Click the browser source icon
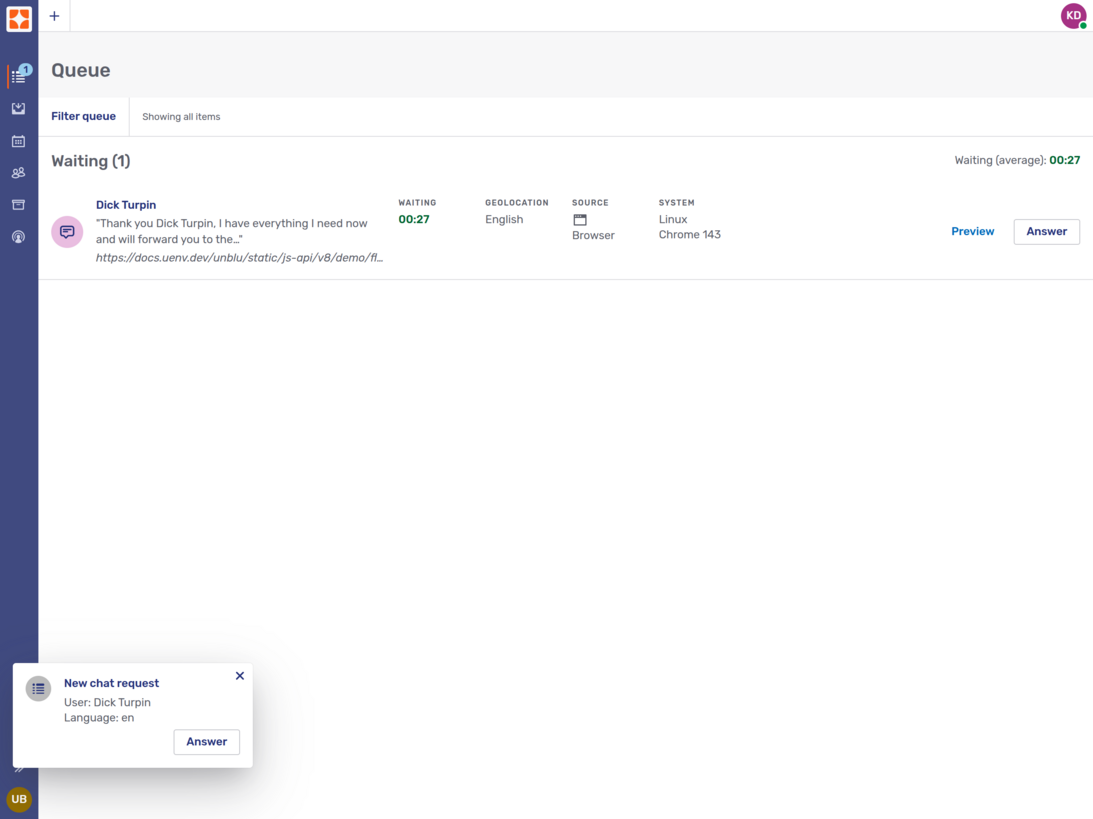Screen dimensions: 1093x819 [580, 220]
